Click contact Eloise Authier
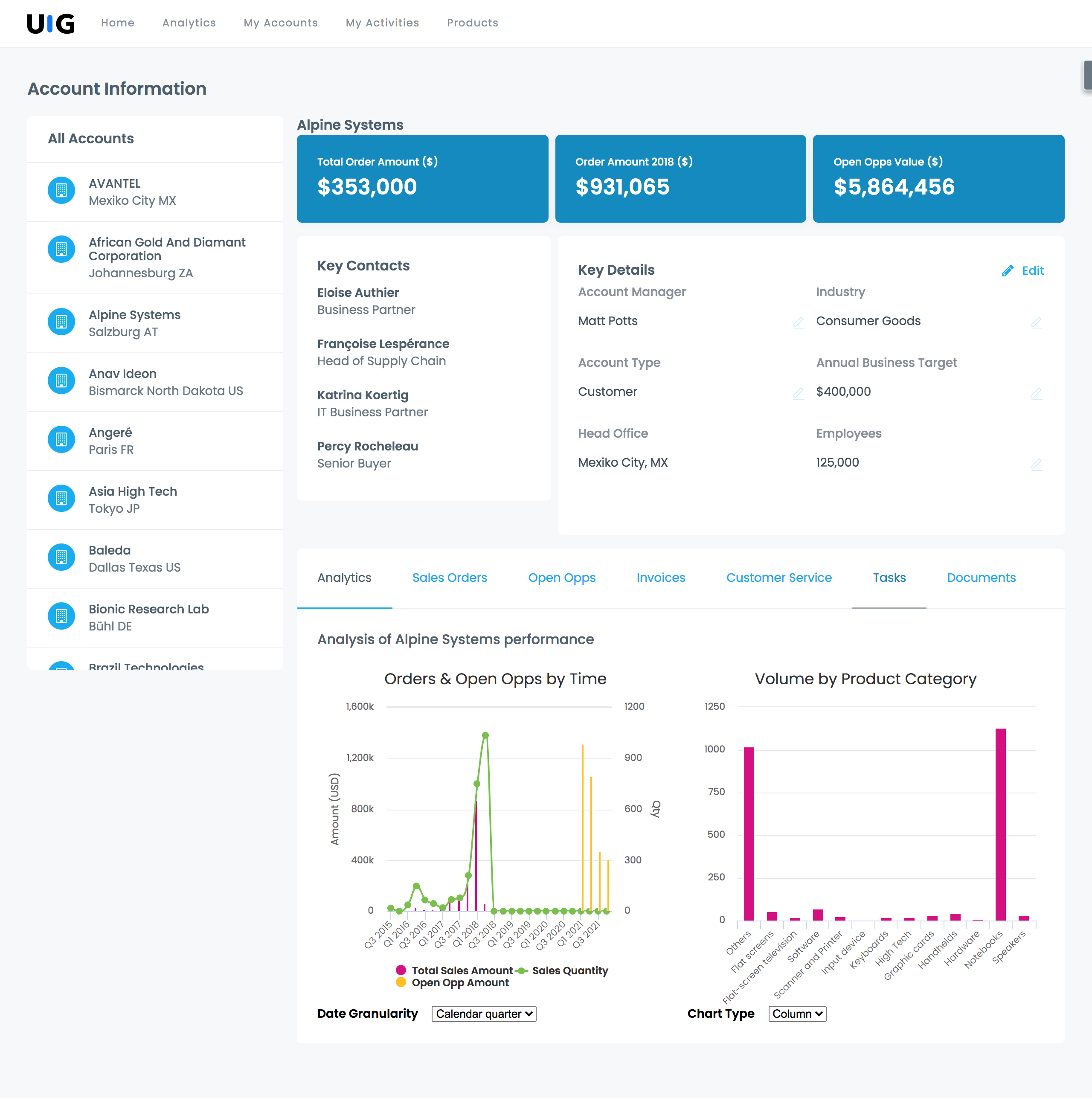 point(357,293)
